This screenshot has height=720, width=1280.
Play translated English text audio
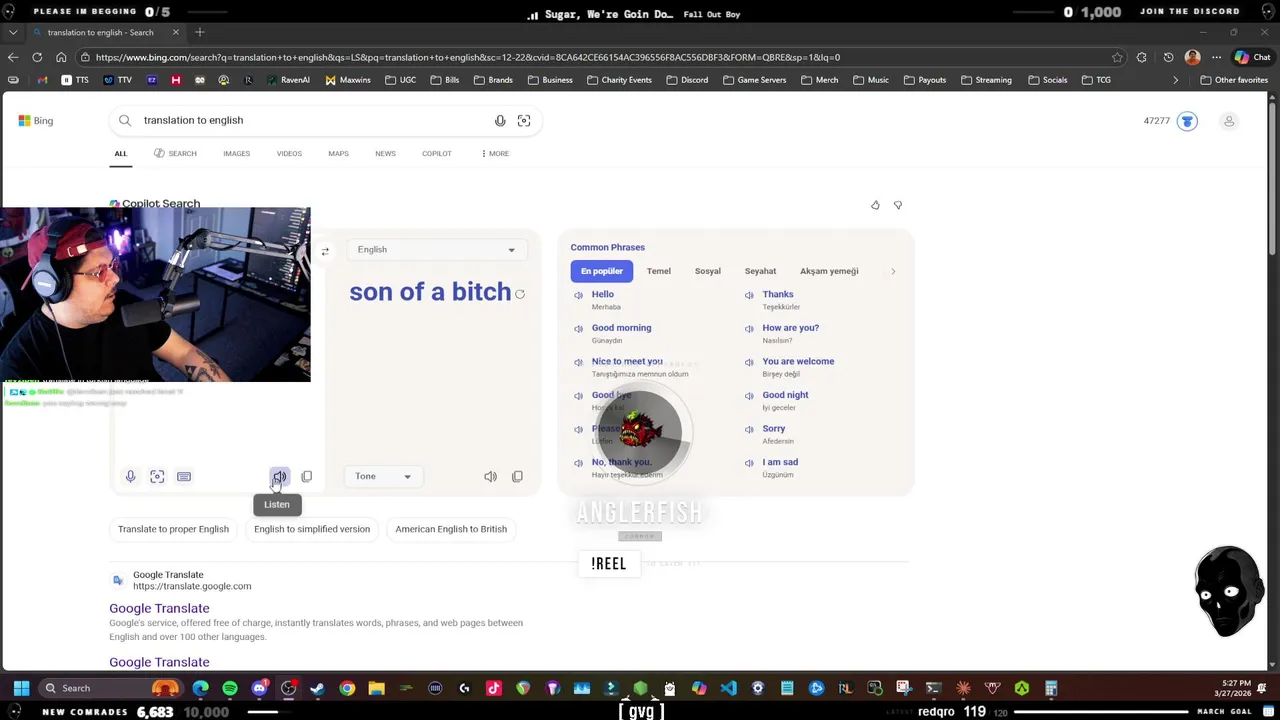[x=490, y=477]
